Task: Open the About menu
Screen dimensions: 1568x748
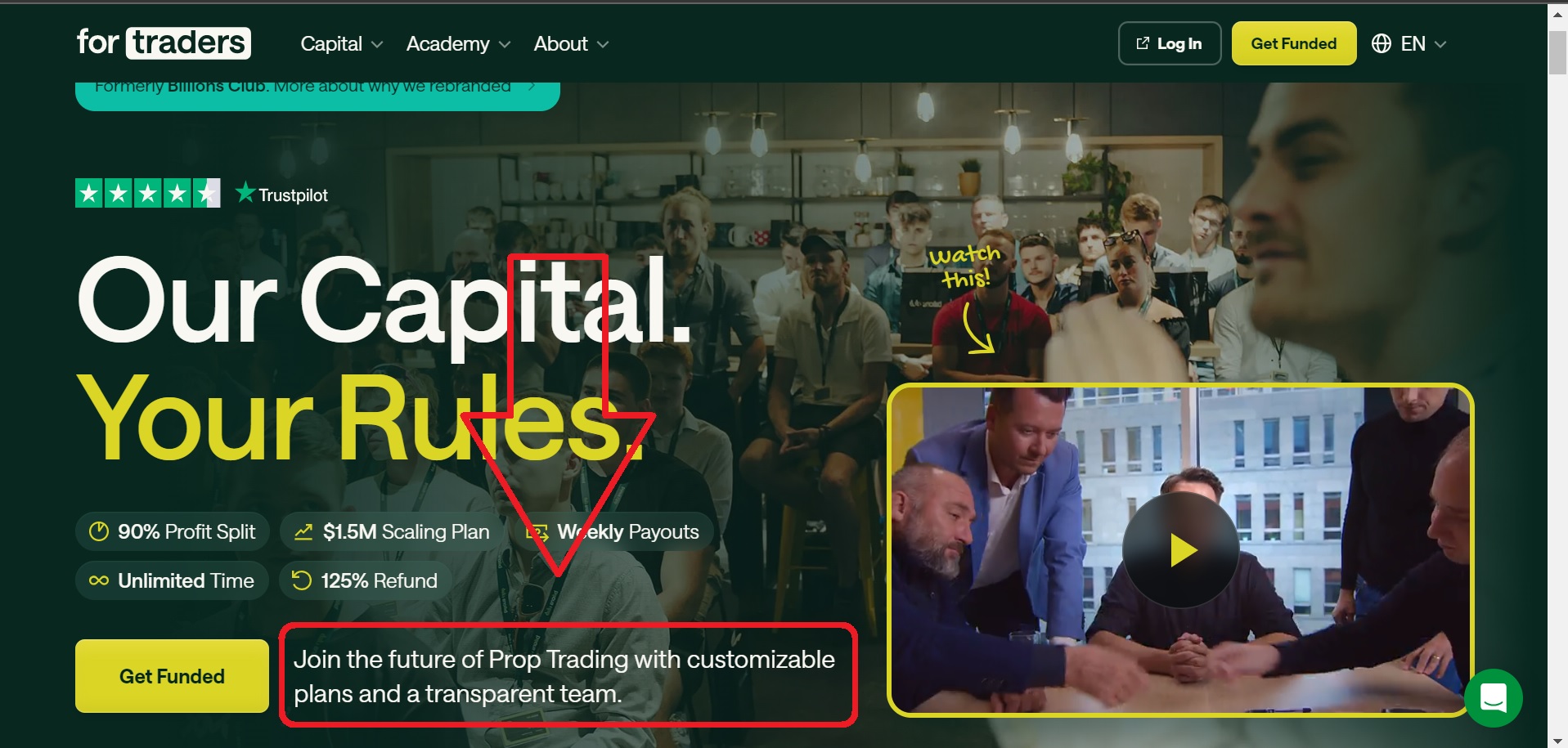Action: pos(572,43)
